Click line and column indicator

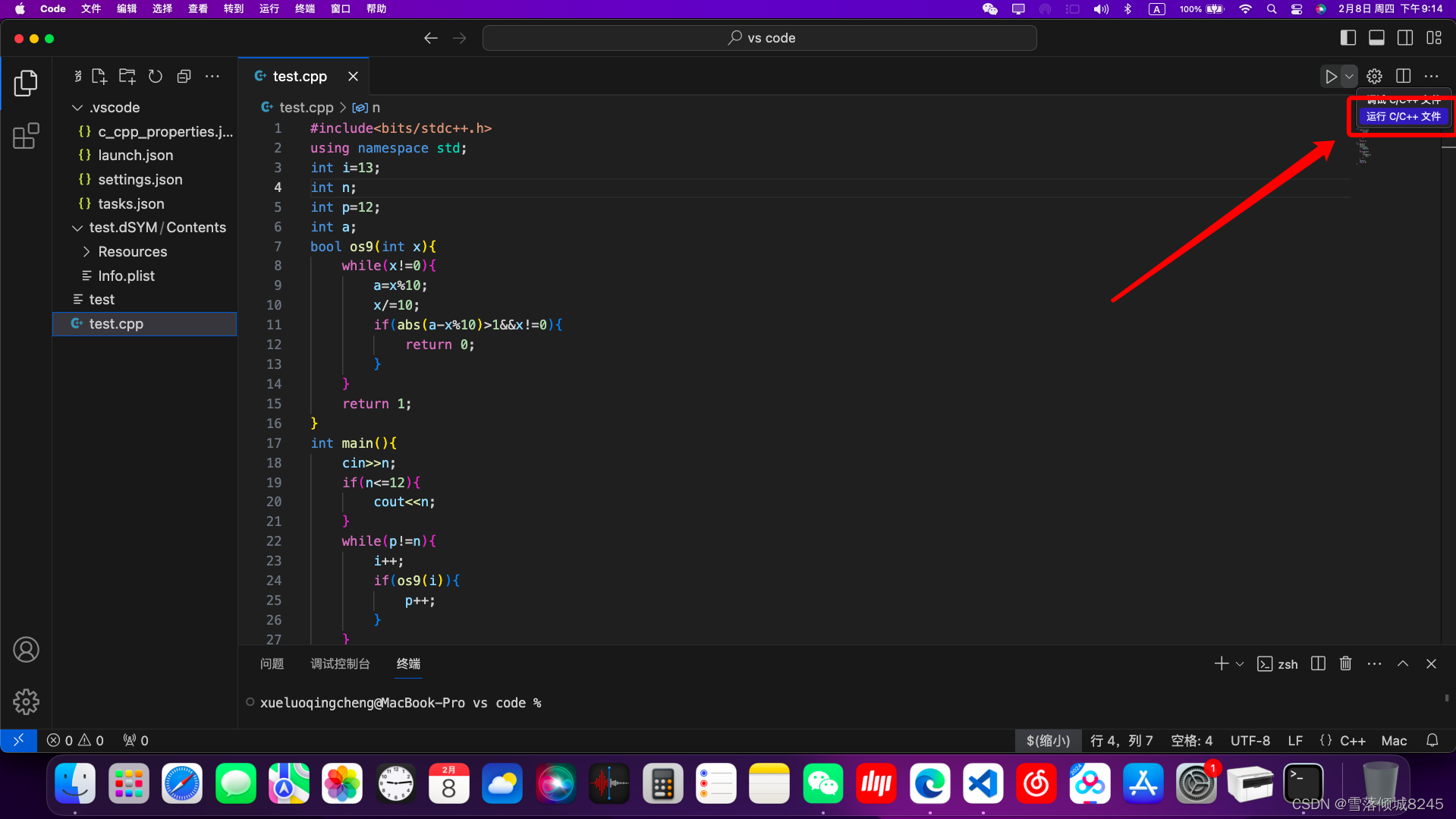(x=1121, y=741)
